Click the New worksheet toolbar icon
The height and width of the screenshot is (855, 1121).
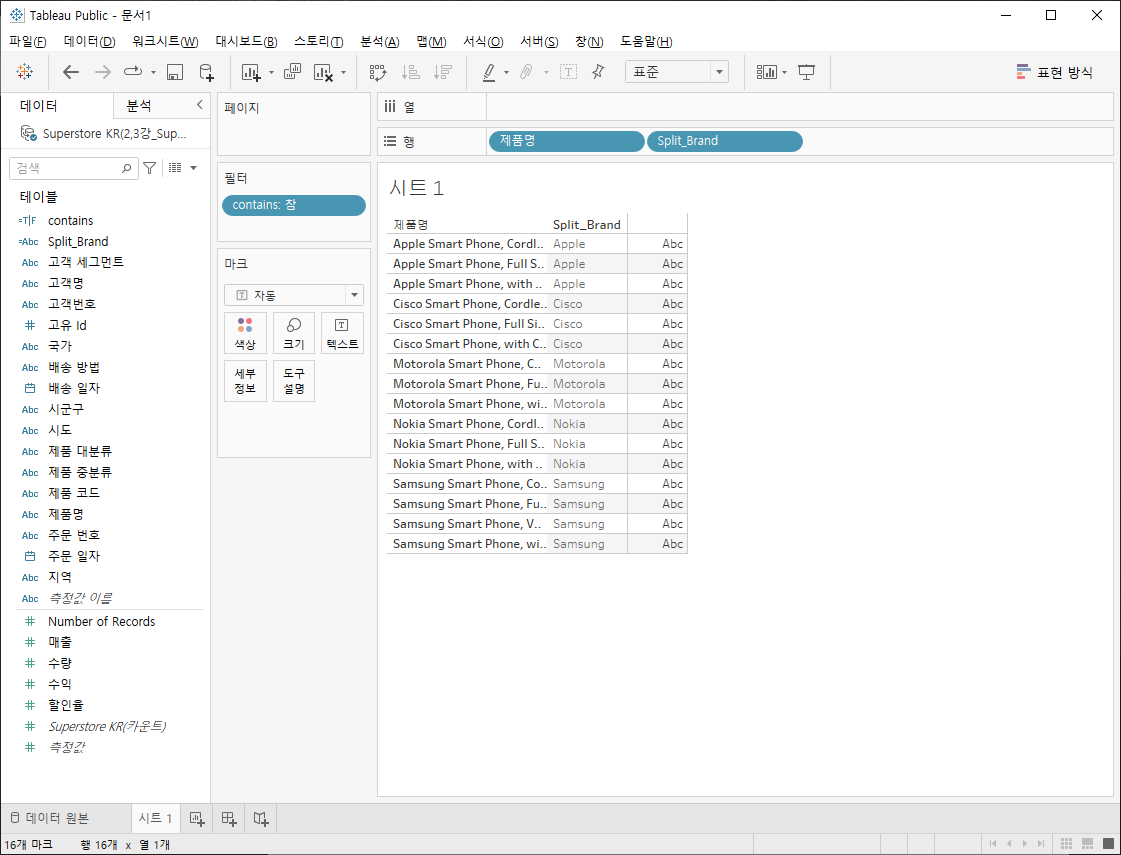(250, 71)
